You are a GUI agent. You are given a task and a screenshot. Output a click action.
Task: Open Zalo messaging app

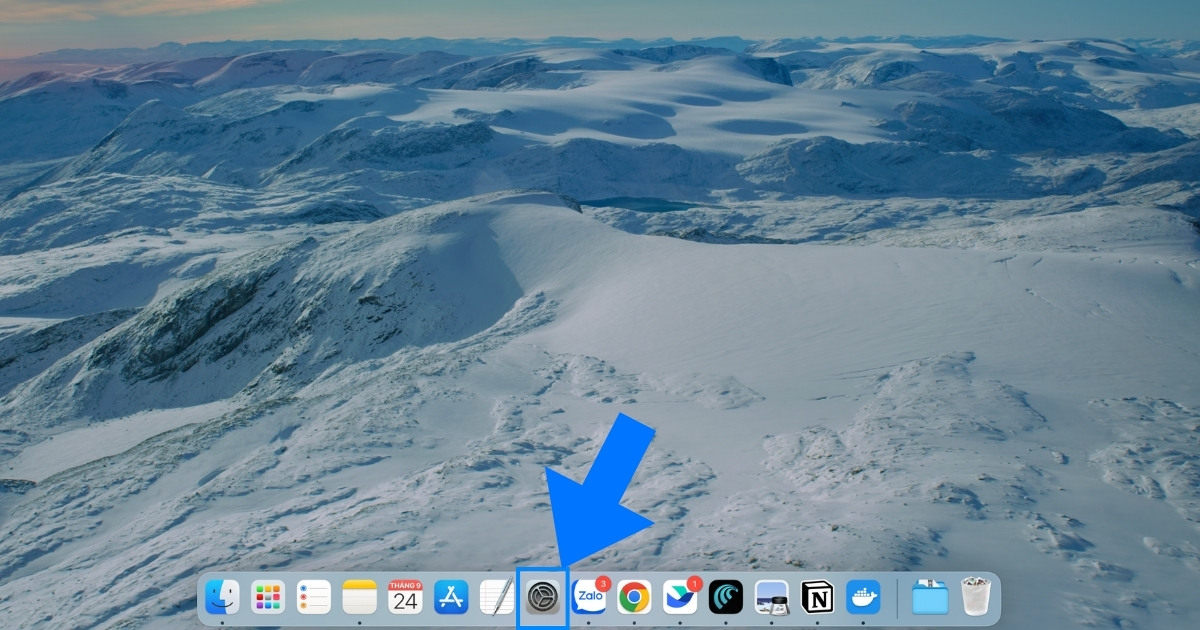588,599
